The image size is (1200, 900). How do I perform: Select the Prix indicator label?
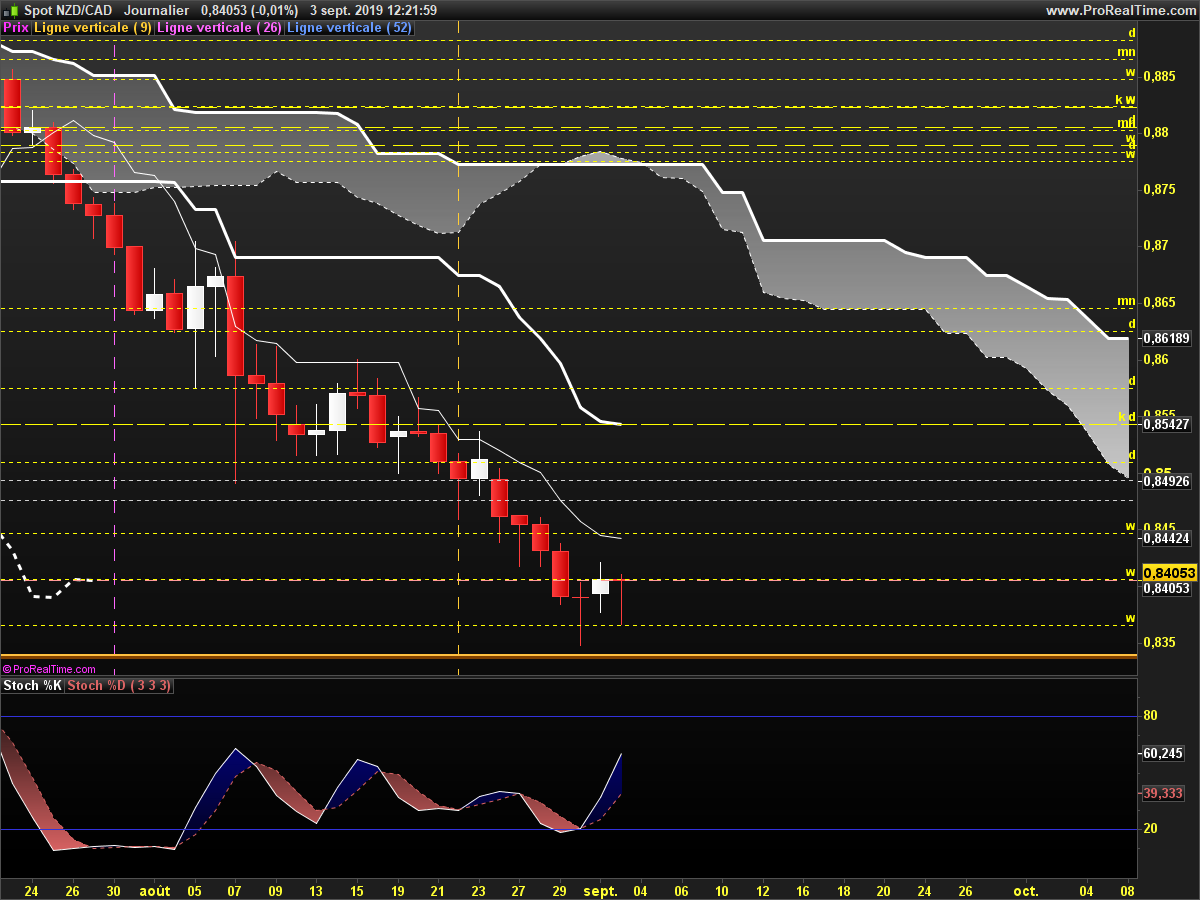pyautogui.click(x=16, y=28)
